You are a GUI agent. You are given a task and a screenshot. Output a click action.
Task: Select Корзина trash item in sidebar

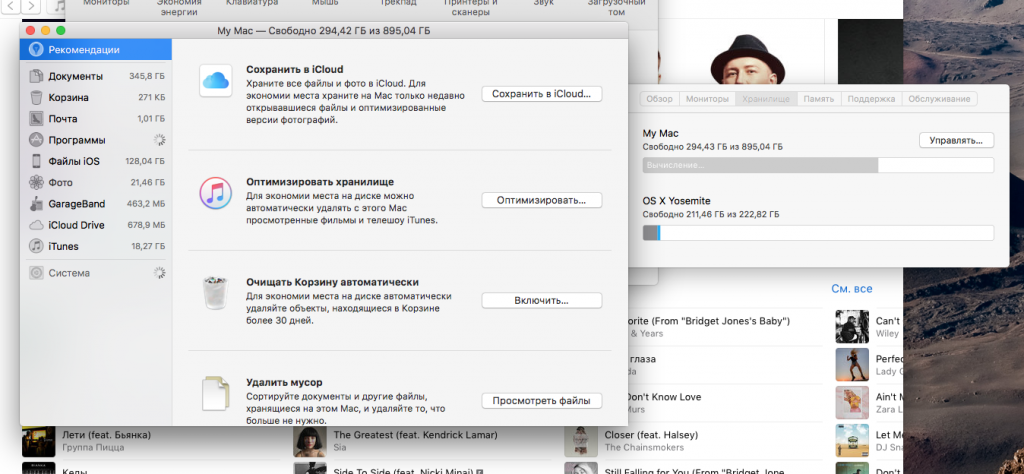click(x=95, y=97)
